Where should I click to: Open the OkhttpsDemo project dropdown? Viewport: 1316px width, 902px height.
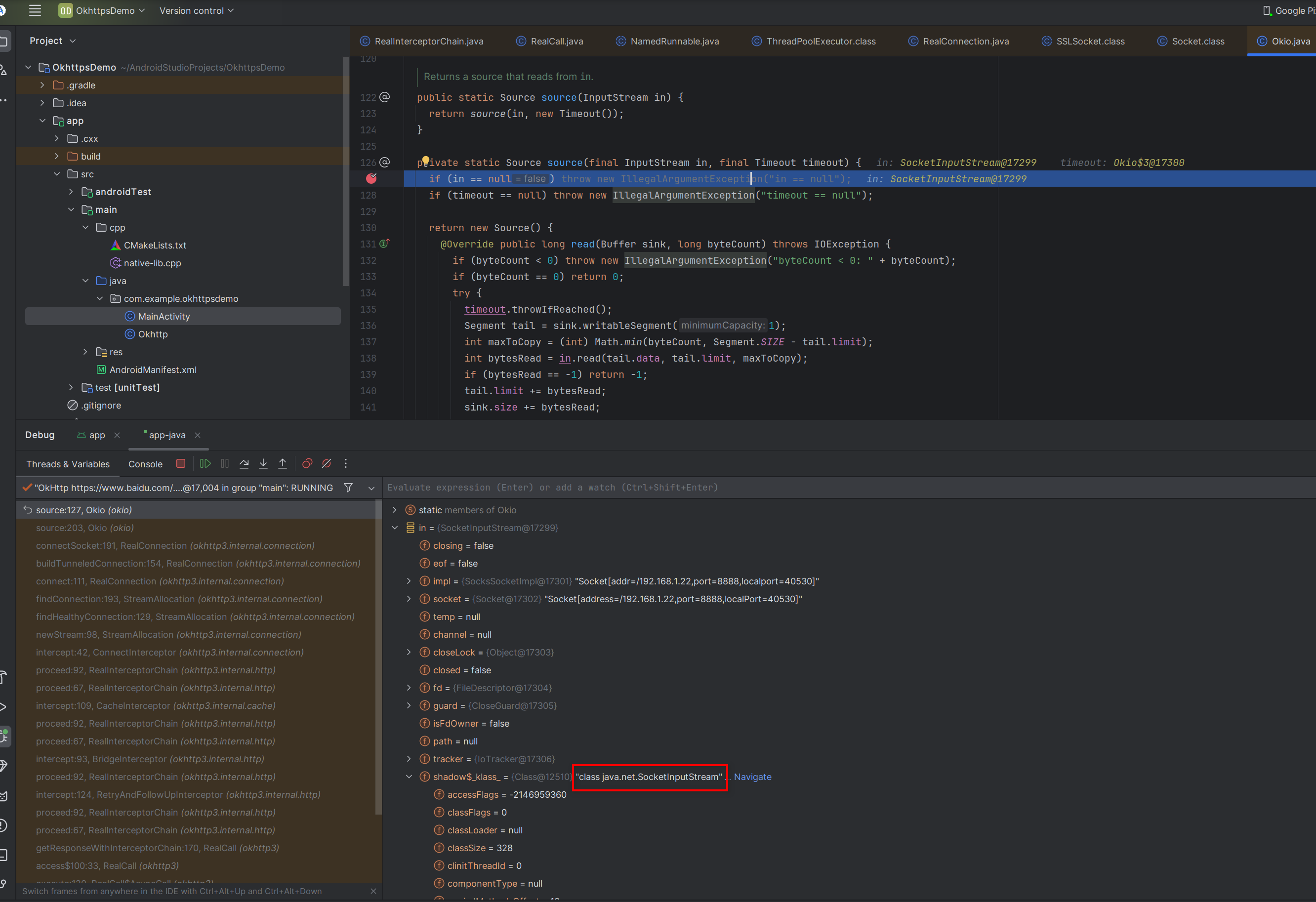(102, 10)
